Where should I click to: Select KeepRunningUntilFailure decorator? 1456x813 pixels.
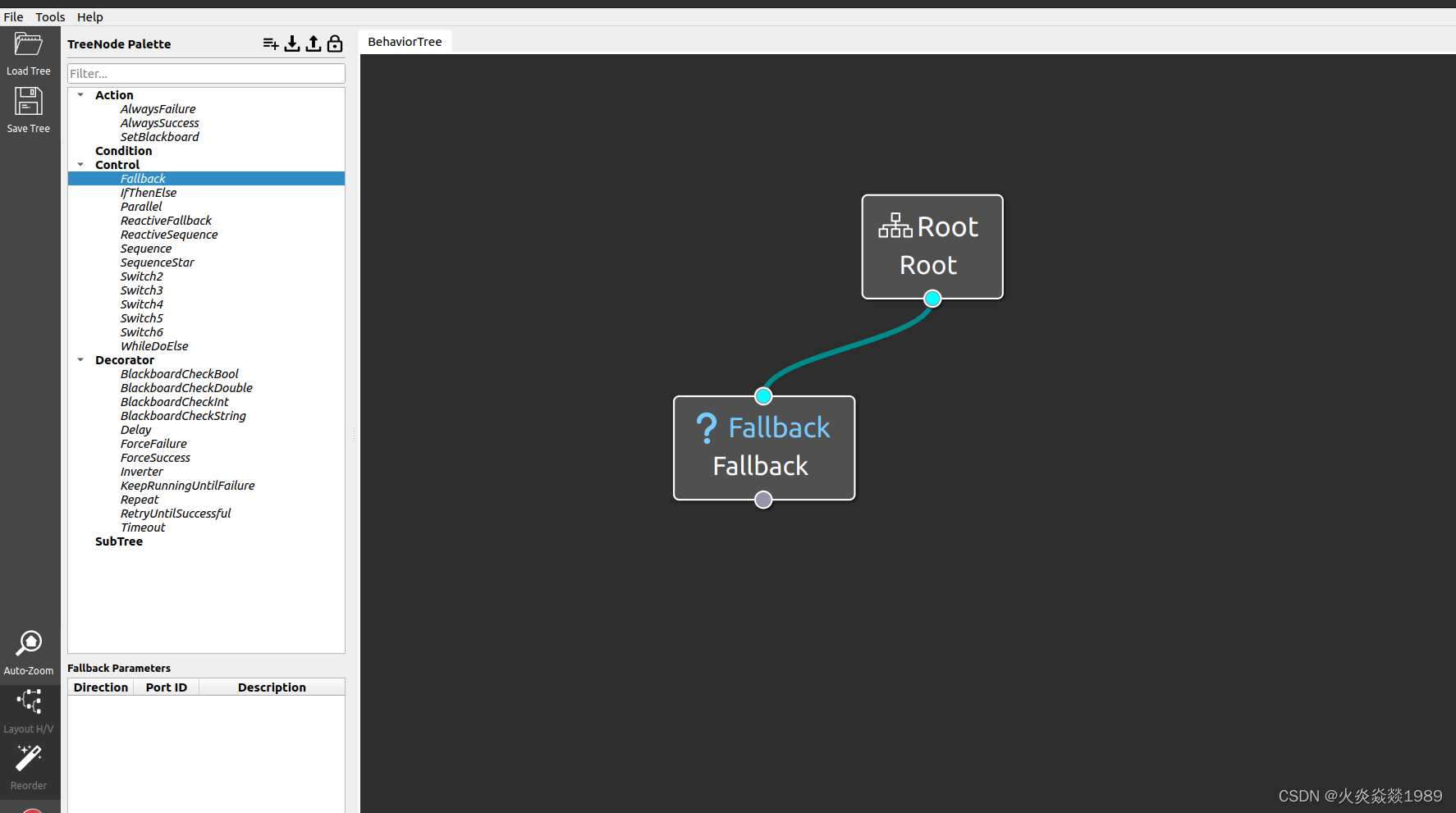[187, 486]
